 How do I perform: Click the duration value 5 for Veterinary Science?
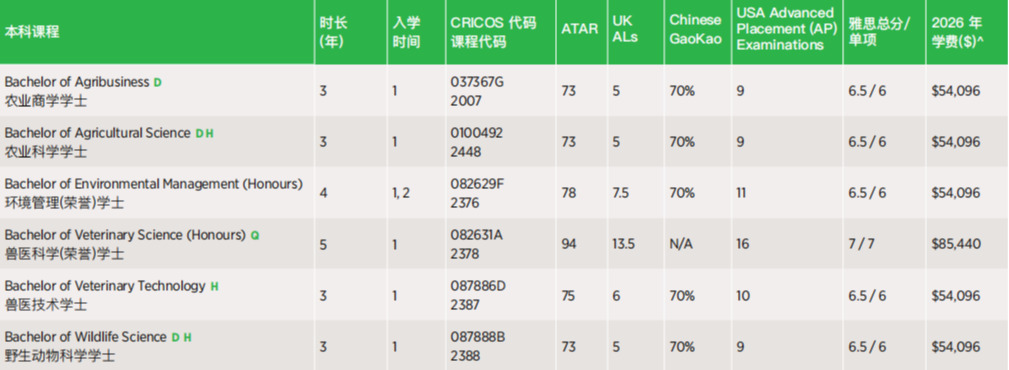pos(324,245)
